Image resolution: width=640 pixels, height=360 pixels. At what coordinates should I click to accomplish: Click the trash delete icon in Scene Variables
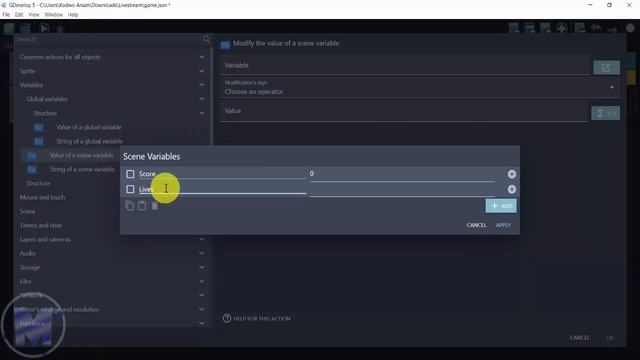click(x=155, y=206)
